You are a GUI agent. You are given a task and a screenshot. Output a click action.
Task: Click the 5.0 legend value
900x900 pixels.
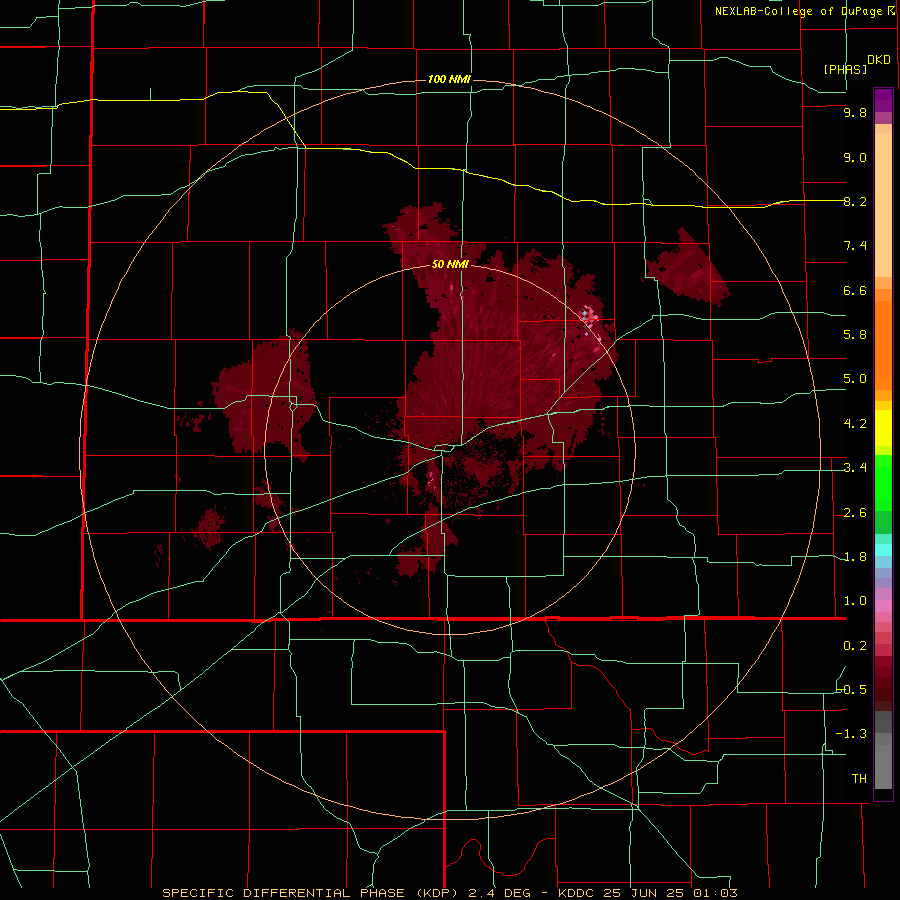tap(855, 379)
